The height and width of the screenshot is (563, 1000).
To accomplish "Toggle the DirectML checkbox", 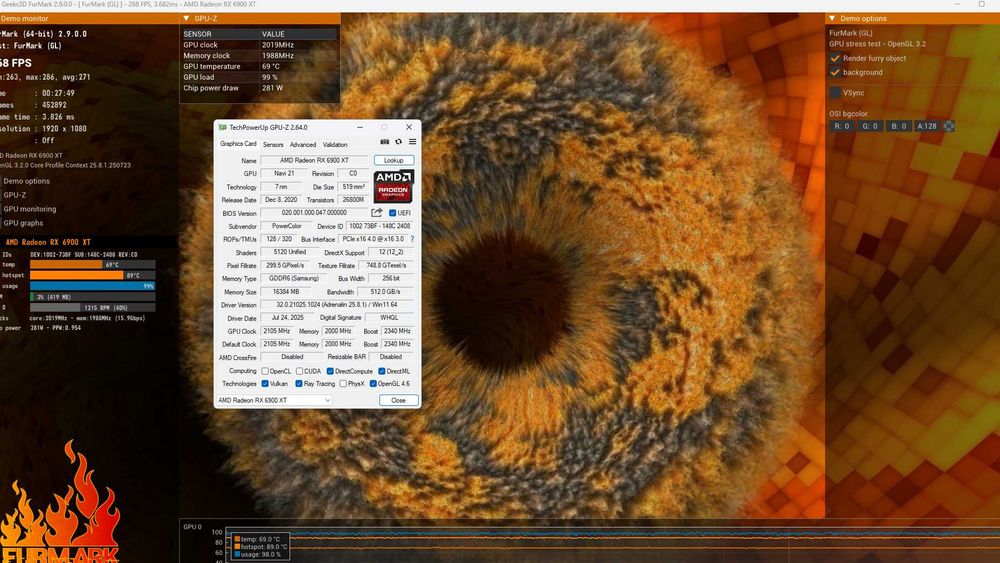I will point(381,371).
